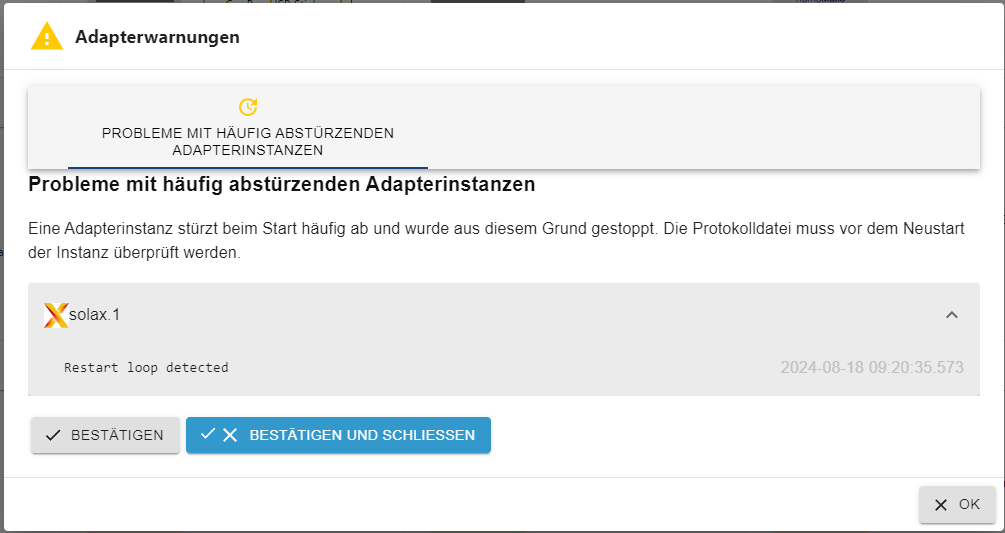Click the 'Restart loop detected' message
This screenshot has width=1005, height=533.
pos(146,368)
